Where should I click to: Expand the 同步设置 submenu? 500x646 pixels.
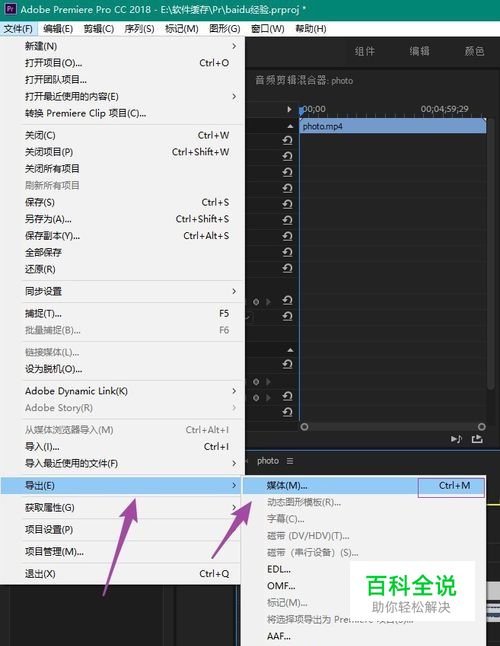click(x=122, y=291)
